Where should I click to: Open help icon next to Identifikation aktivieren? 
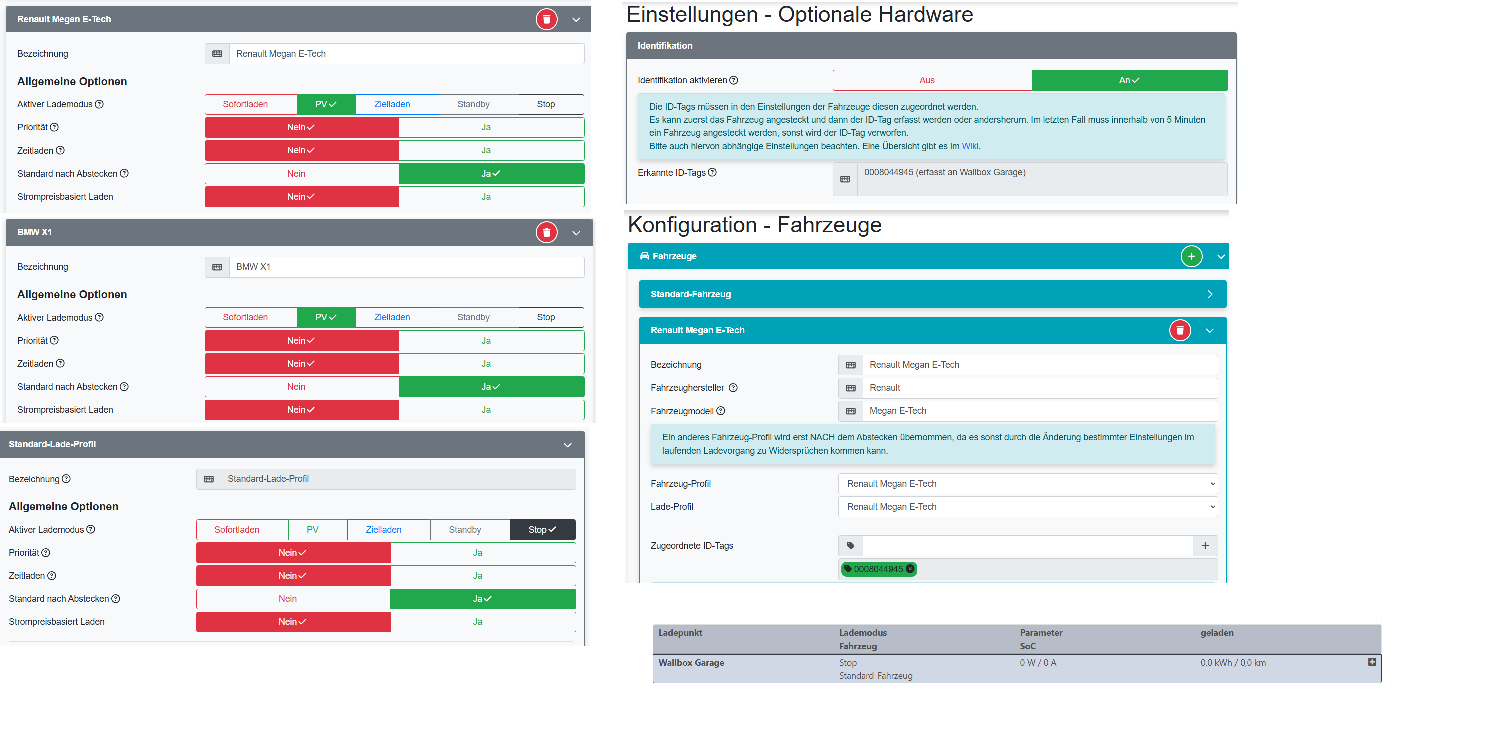pos(734,80)
